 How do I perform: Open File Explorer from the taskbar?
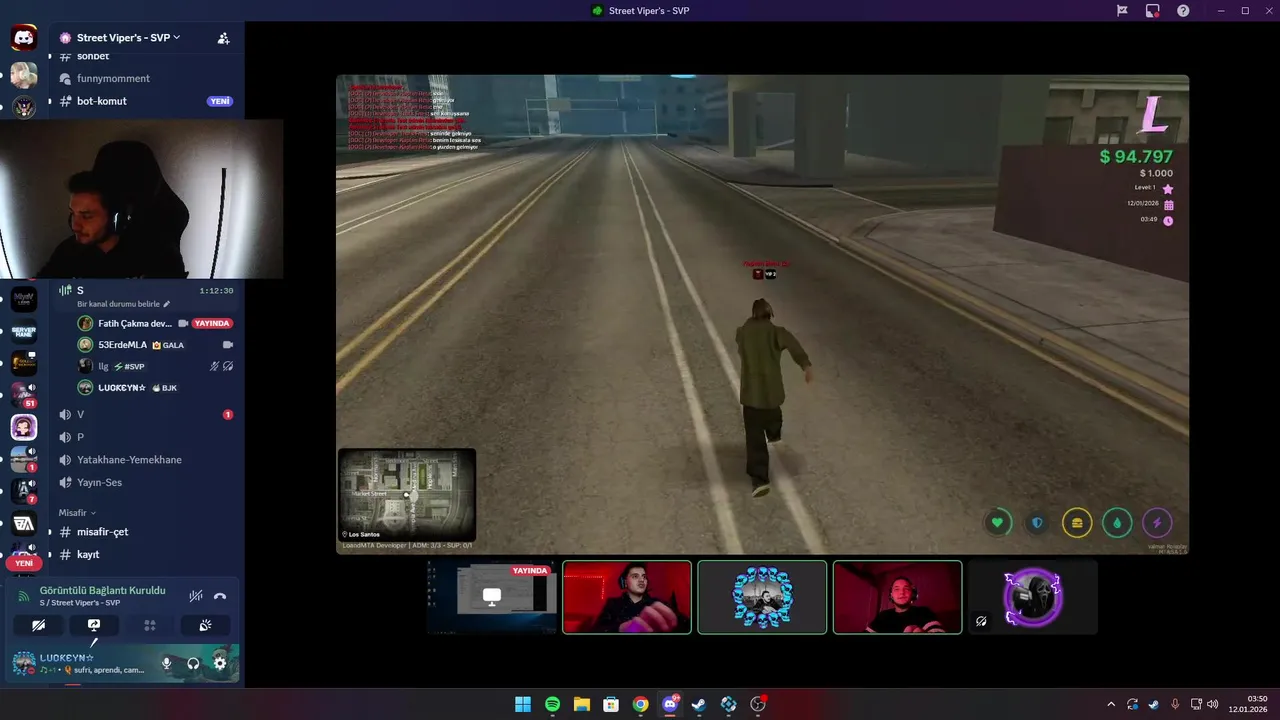coord(581,704)
